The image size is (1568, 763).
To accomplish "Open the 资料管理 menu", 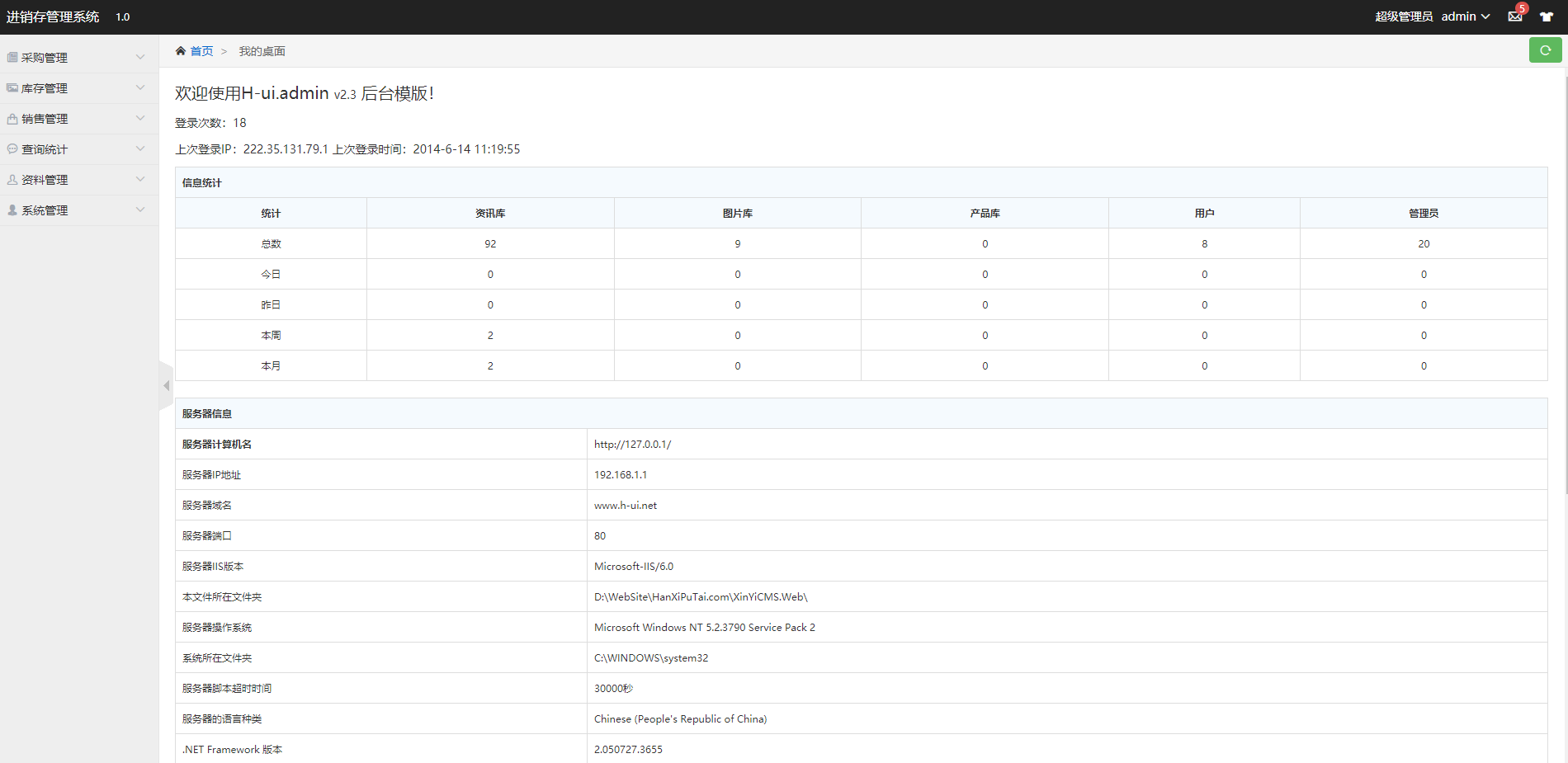I will 79,180.
